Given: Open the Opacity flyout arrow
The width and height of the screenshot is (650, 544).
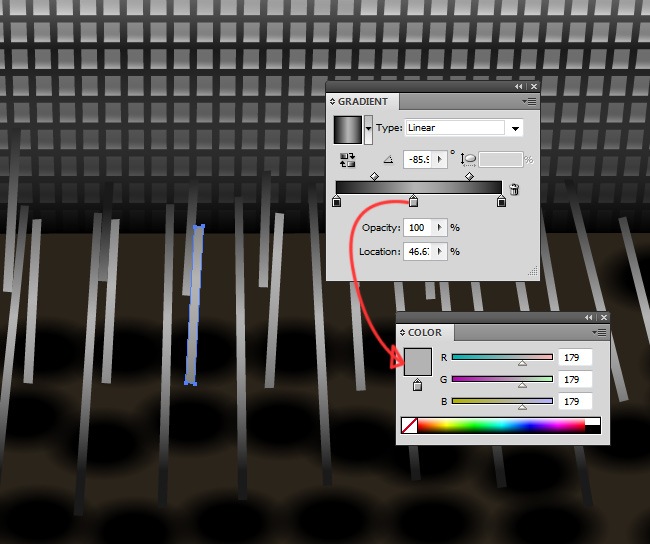Looking at the screenshot, I should pos(439,228).
